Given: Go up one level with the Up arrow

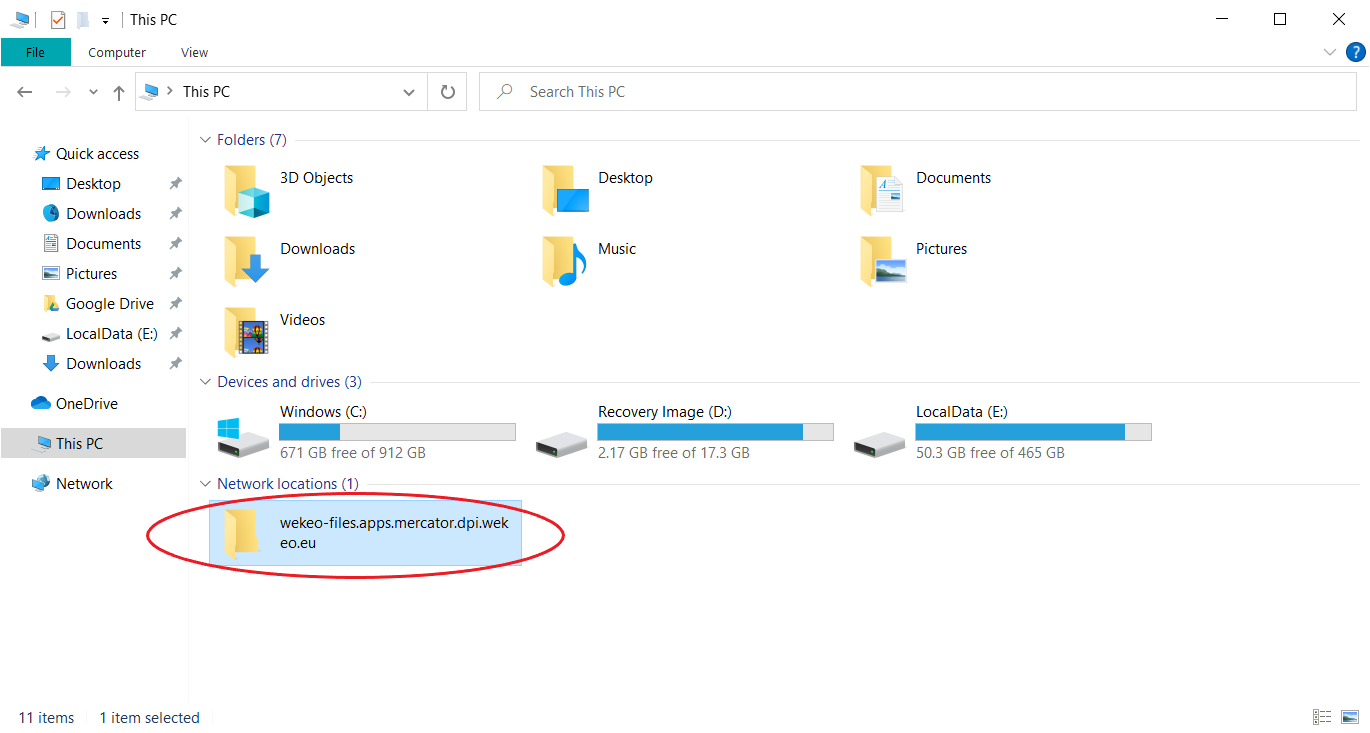Looking at the screenshot, I should 119,92.
